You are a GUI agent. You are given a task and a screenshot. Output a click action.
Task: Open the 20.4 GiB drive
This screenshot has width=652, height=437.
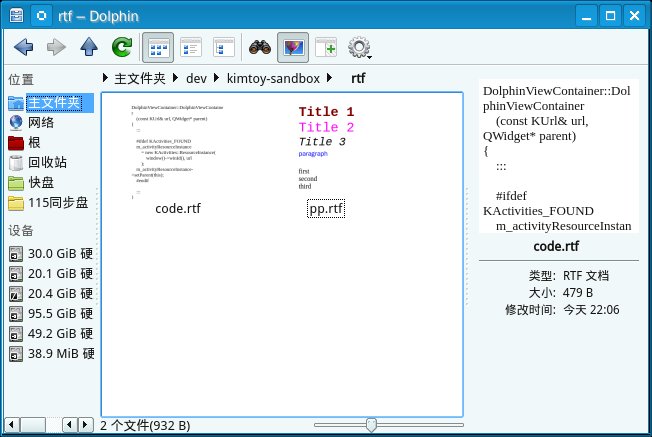(x=51, y=294)
